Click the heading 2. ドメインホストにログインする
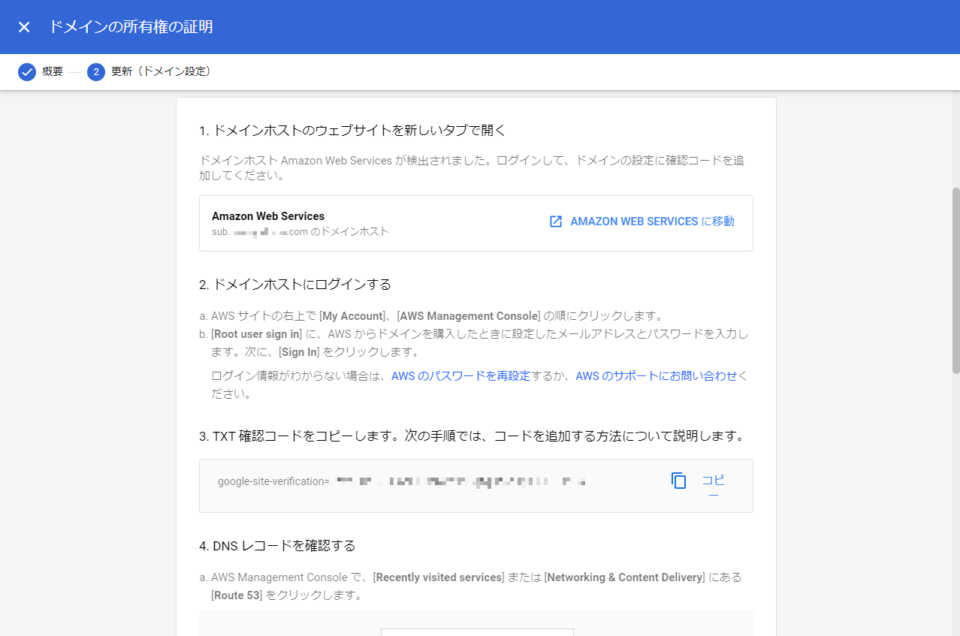Viewport: 960px width, 636px height. click(x=294, y=282)
